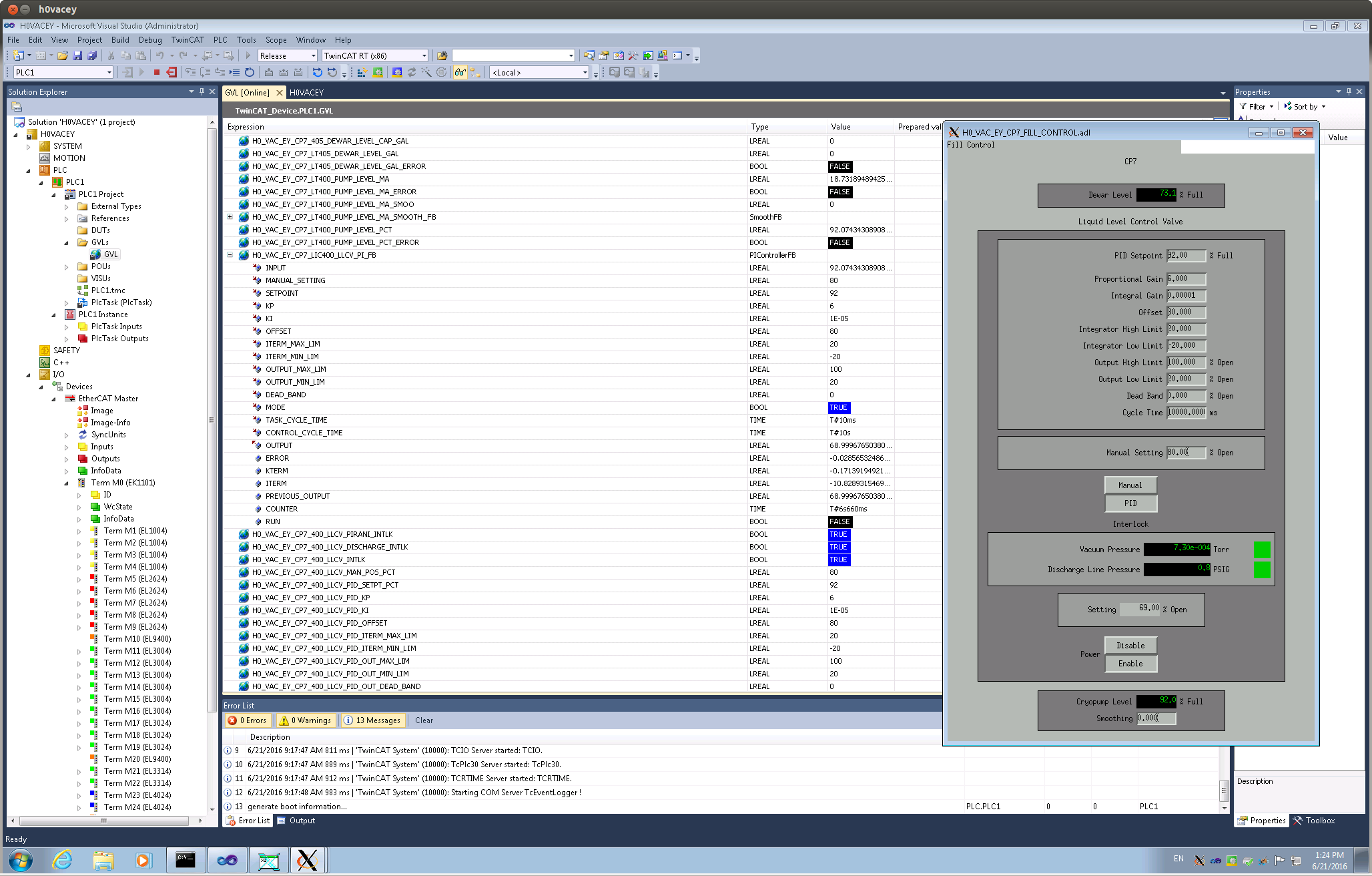Click the Solution Explorer properties icon
This screenshot has height=876, width=1372.
(x=17, y=107)
